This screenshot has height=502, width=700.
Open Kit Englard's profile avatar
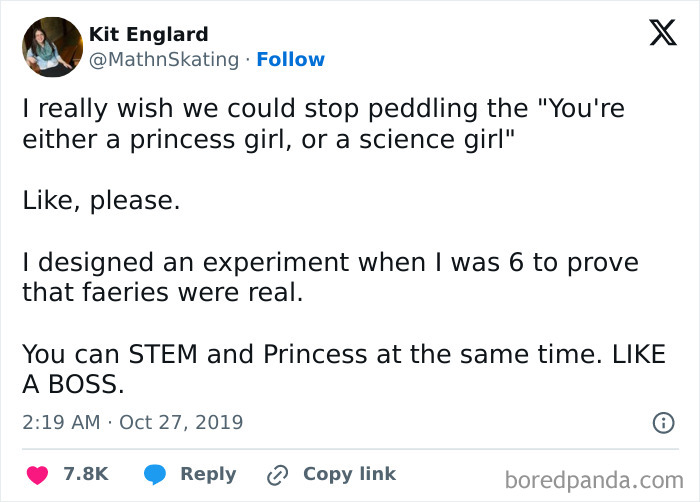52,47
